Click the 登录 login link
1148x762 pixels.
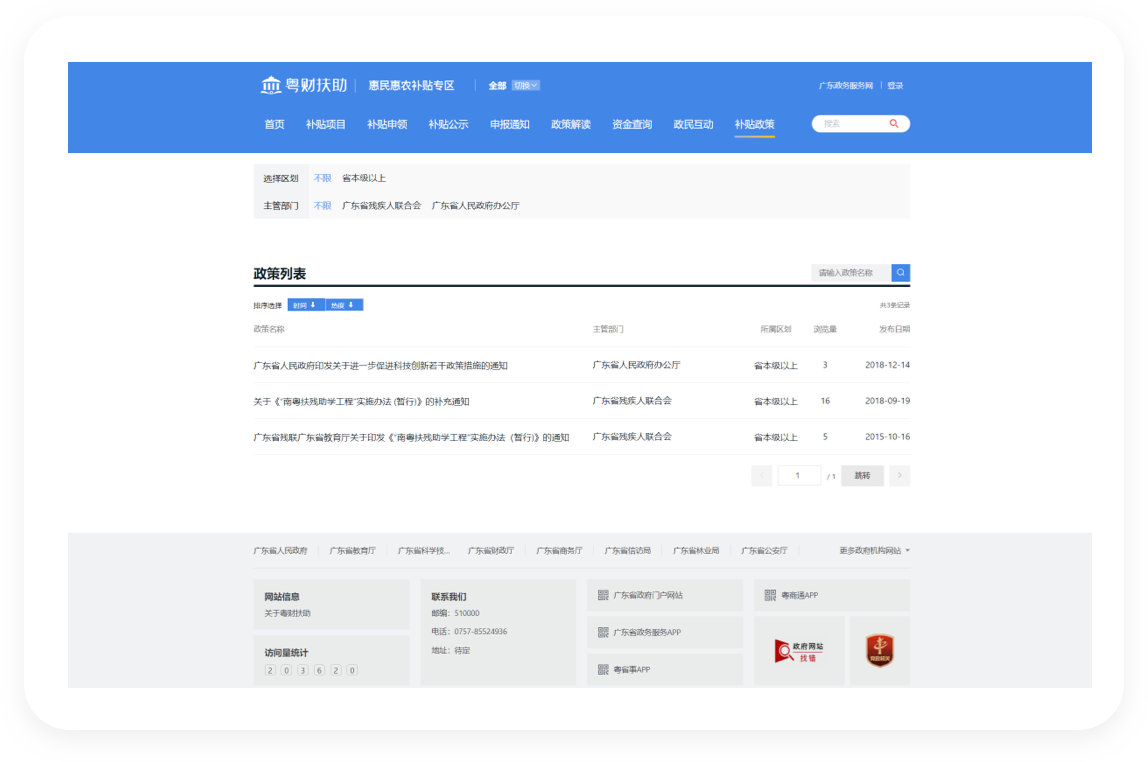895,86
